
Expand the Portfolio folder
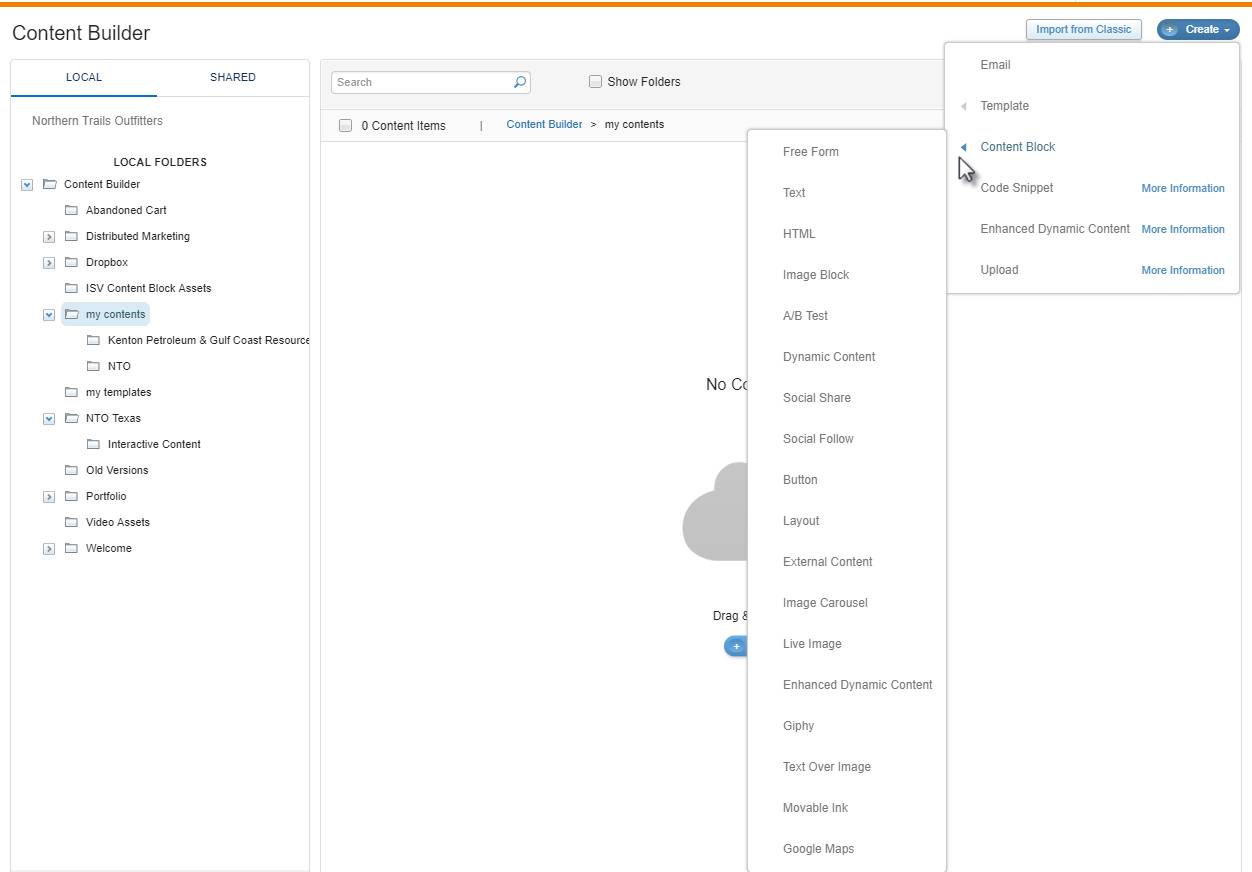point(49,497)
